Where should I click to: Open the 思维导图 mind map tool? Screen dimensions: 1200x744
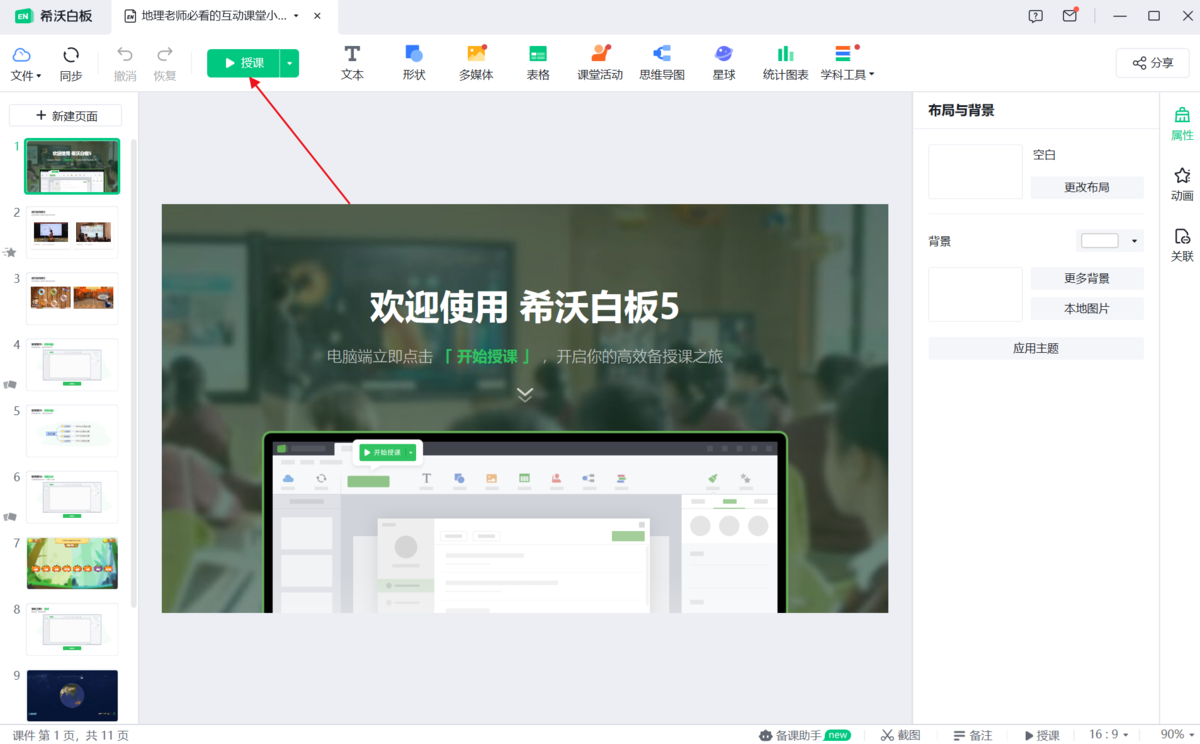coord(662,63)
